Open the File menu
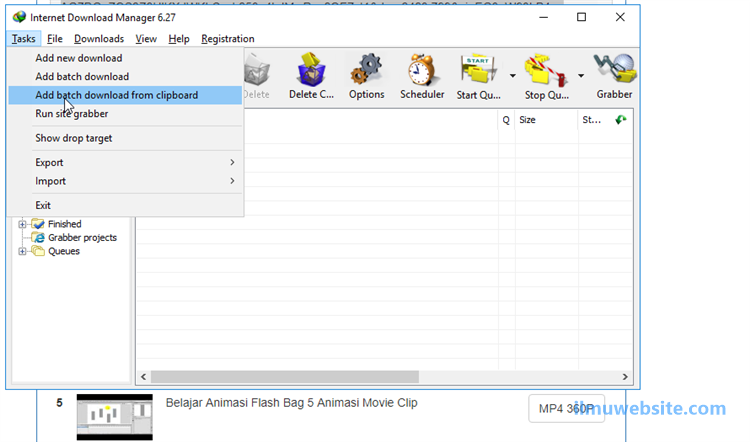The height and width of the screenshot is (442, 750). [55, 39]
